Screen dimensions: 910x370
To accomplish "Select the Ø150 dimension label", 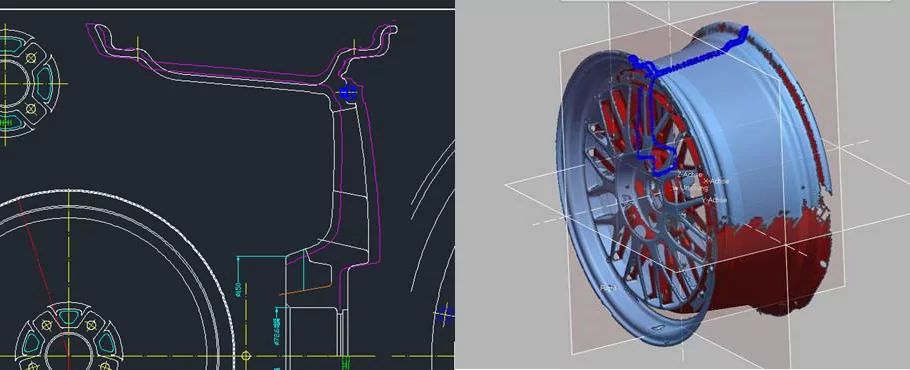I will click(237, 288).
